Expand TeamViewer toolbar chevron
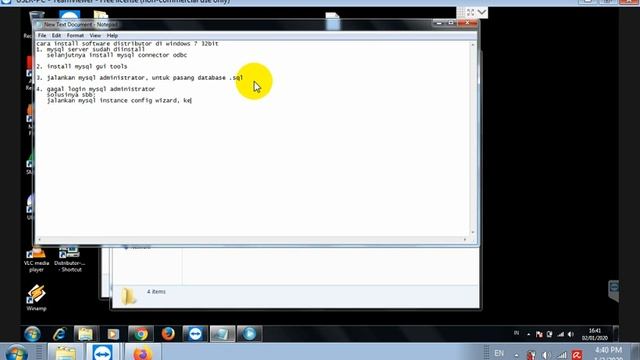 482,12
